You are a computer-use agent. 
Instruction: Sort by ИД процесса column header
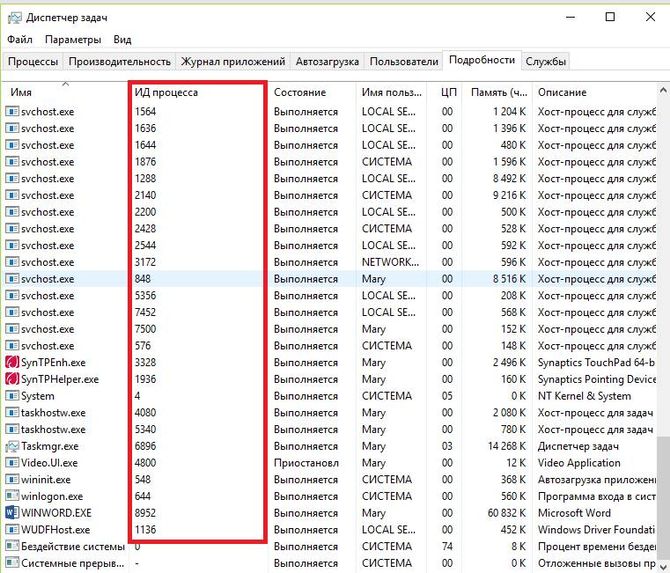coord(166,93)
